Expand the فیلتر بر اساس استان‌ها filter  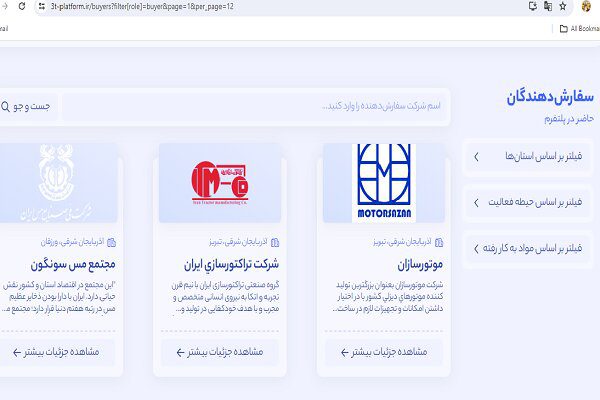[x=528, y=156]
